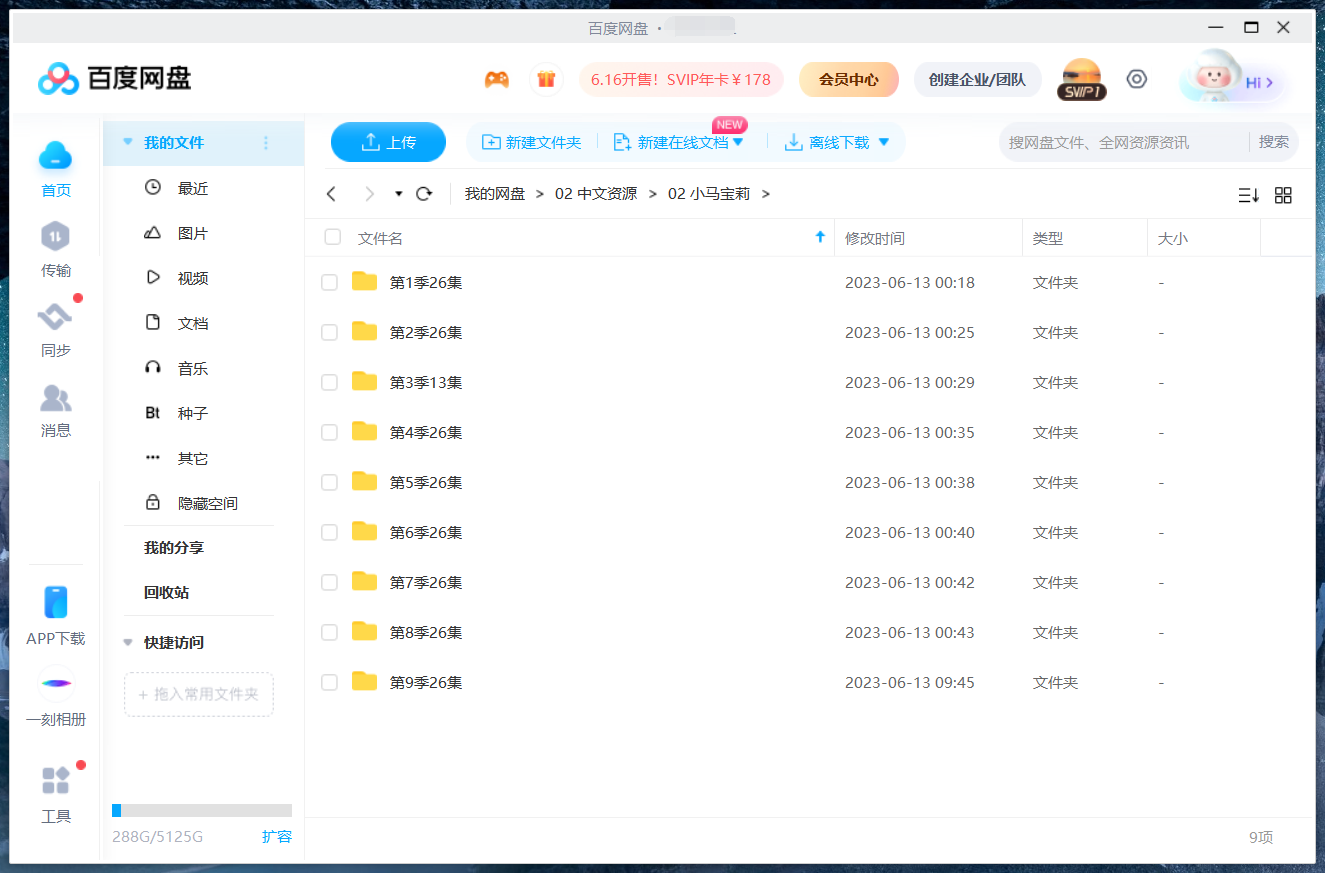Screen dimensions: 1325x873
Task: Collapse the 快捷访问 section
Action: click(128, 643)
